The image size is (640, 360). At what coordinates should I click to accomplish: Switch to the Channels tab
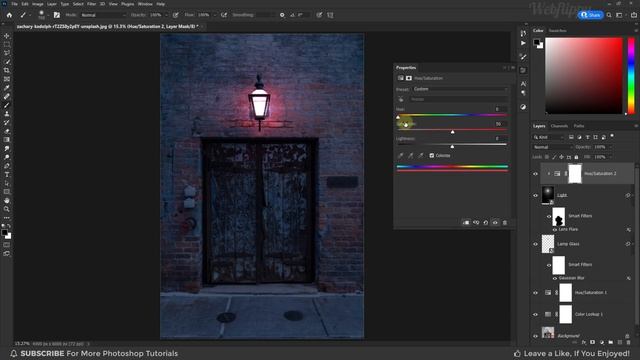(x=559, y=126)
